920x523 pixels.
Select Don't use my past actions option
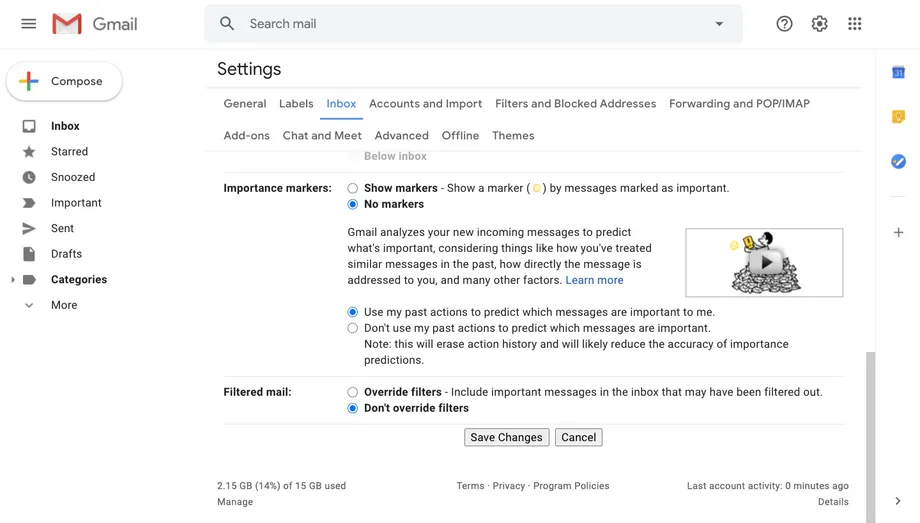click(x=352, y=328)
